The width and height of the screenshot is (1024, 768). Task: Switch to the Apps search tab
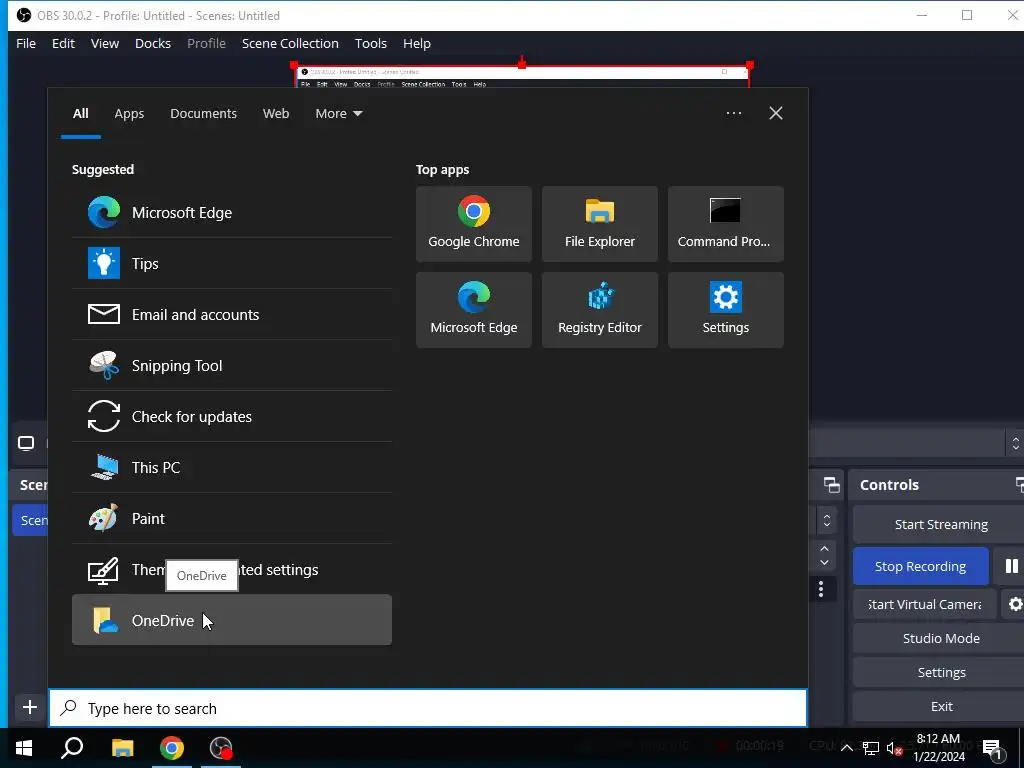129,114
